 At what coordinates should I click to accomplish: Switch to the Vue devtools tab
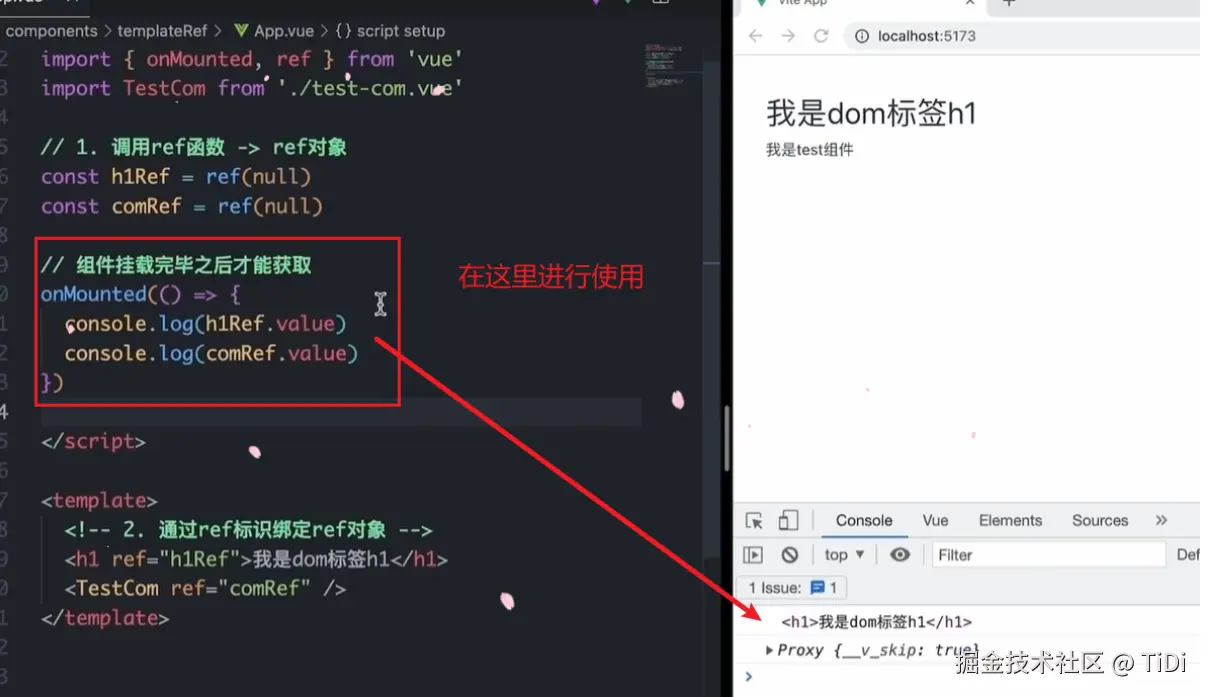coord(935,521)
